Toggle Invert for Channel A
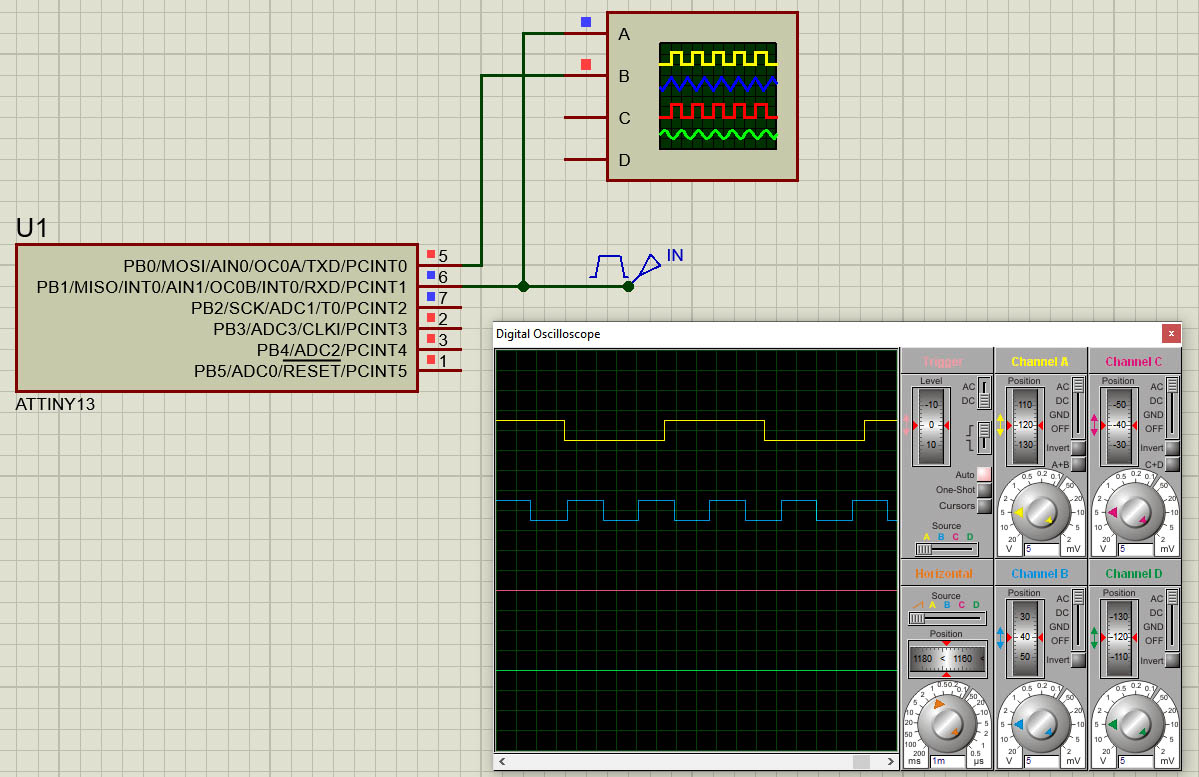Image resolution: width=1199 pixels, height=777 pixels. [1078, 448]
